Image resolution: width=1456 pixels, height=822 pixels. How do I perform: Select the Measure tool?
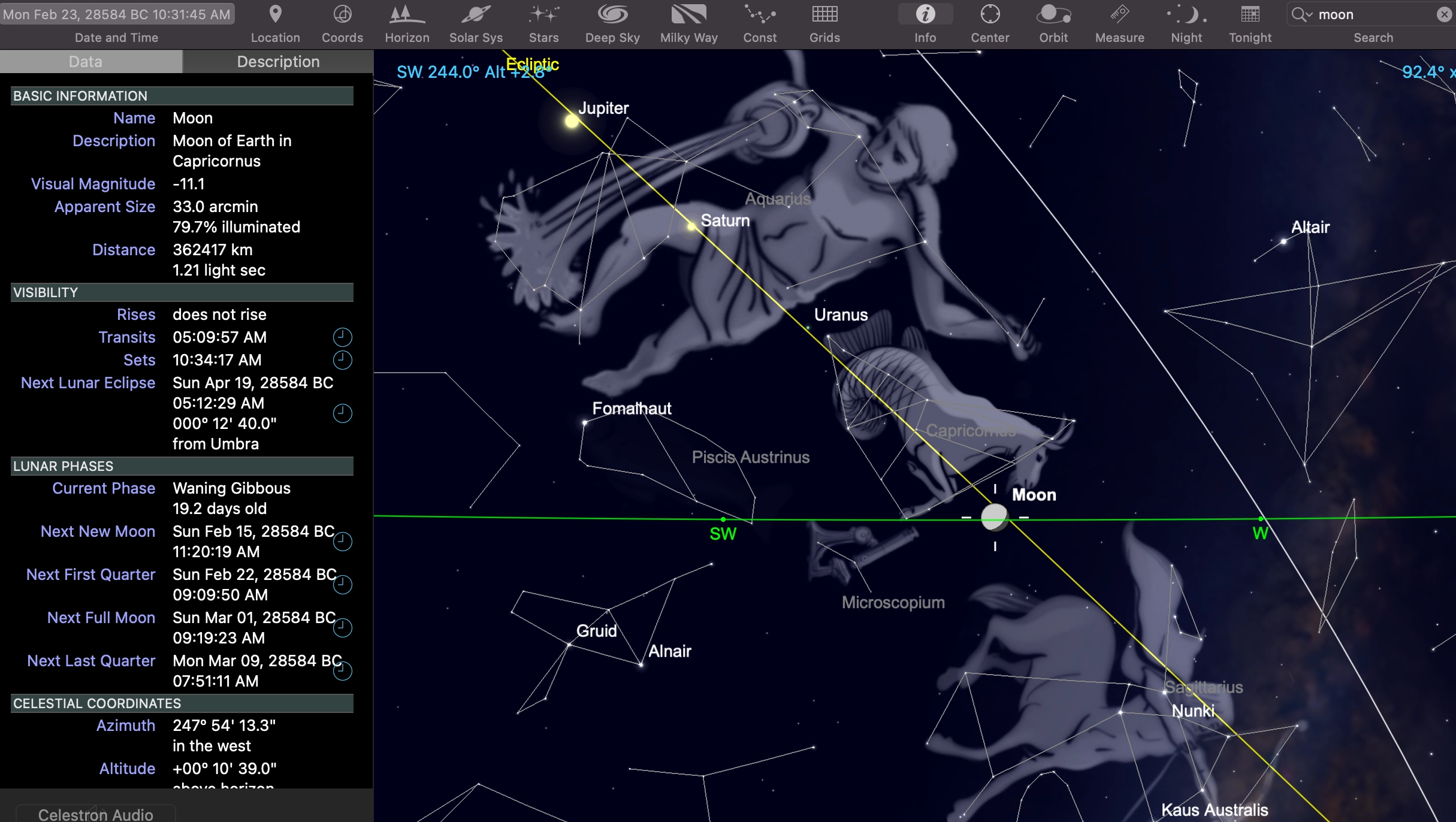(1119, 14)
